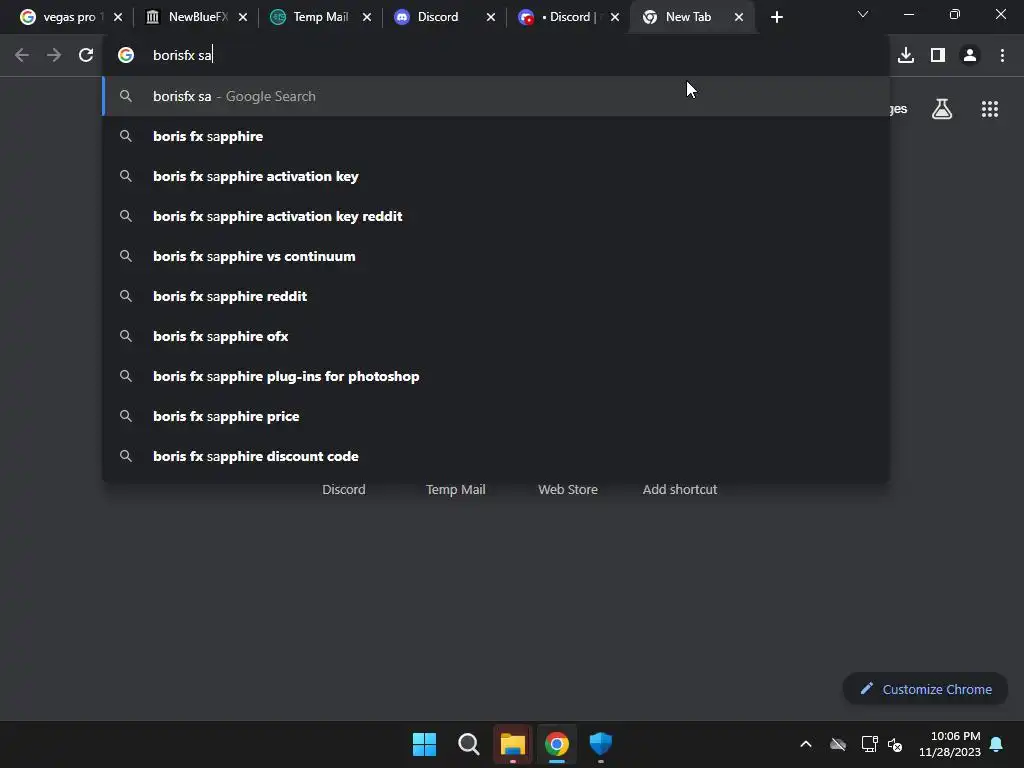Open the tab search chevron
This screenshot has height=768, width=1024.
[x=863, y=14]
